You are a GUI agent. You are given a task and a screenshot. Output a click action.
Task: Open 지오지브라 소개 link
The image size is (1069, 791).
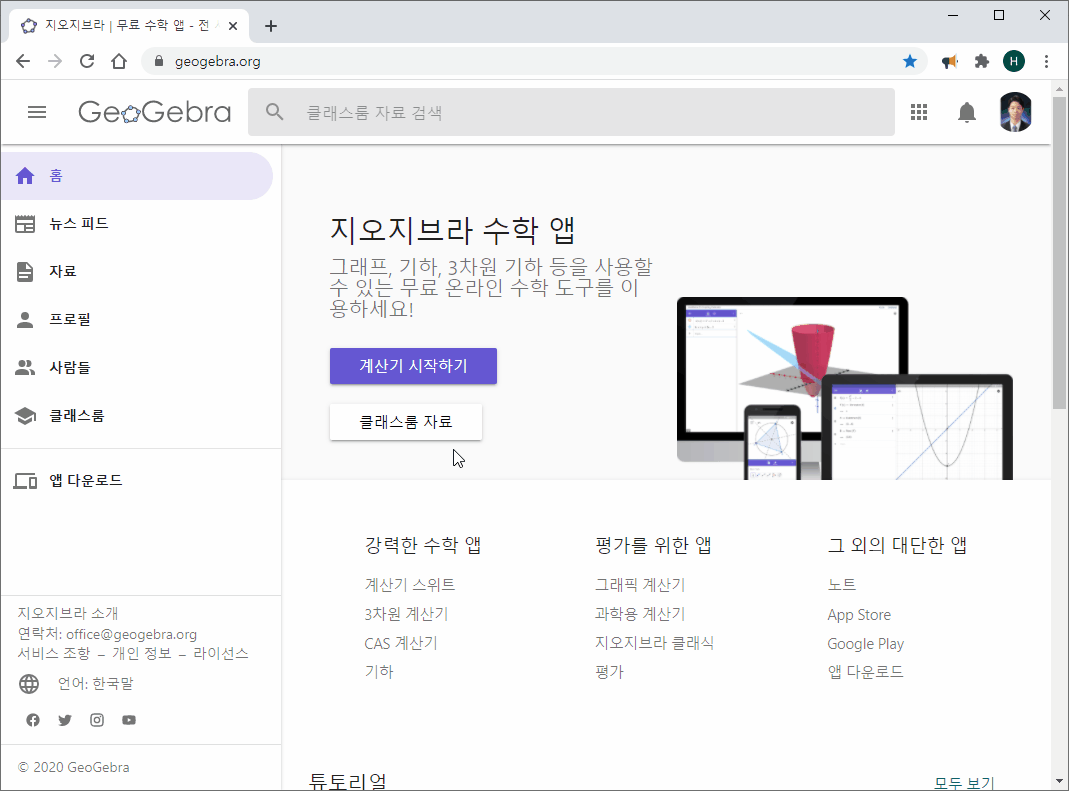(68, 614)
